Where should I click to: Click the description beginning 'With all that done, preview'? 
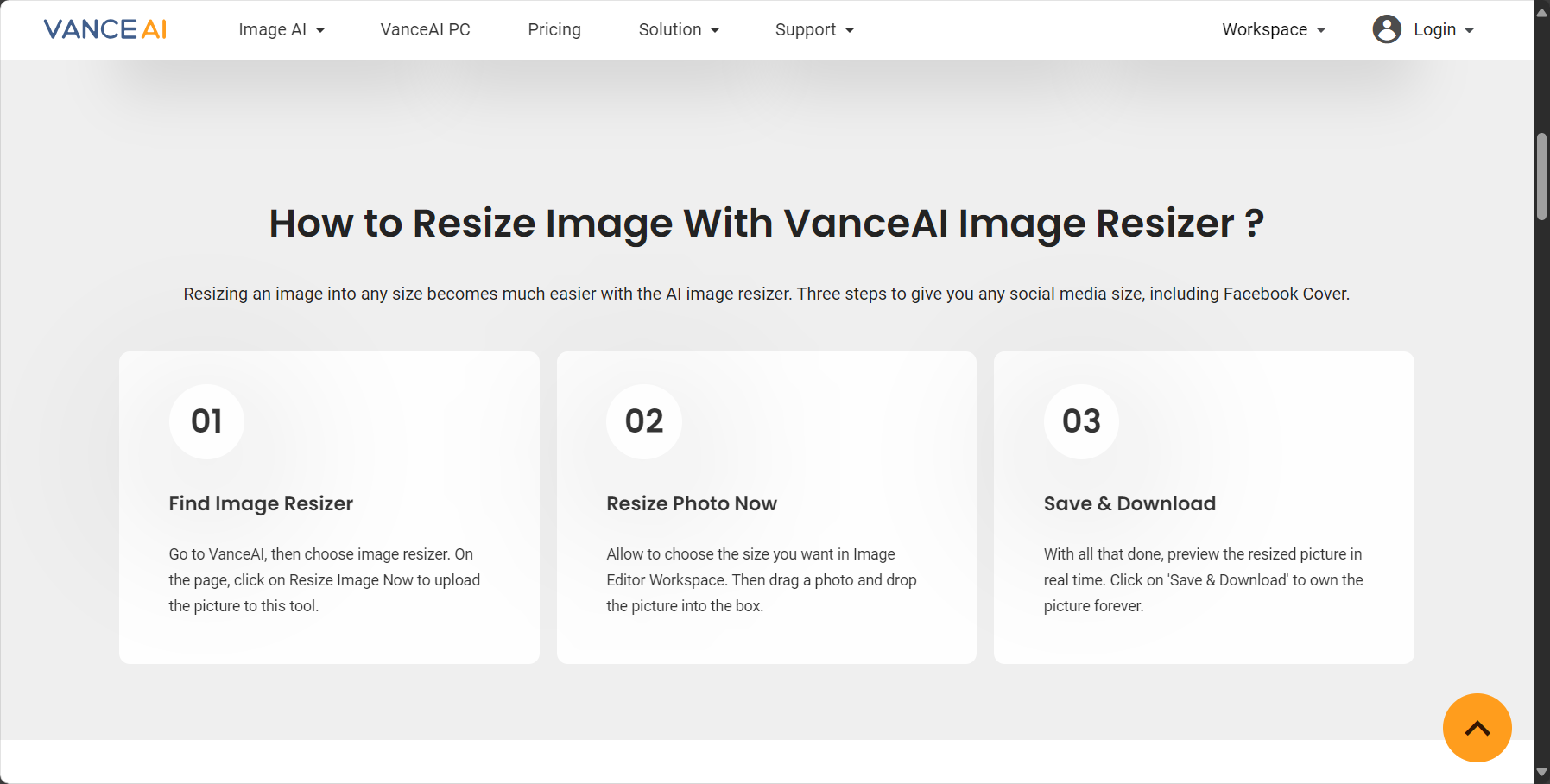(x=1204, y=580)
